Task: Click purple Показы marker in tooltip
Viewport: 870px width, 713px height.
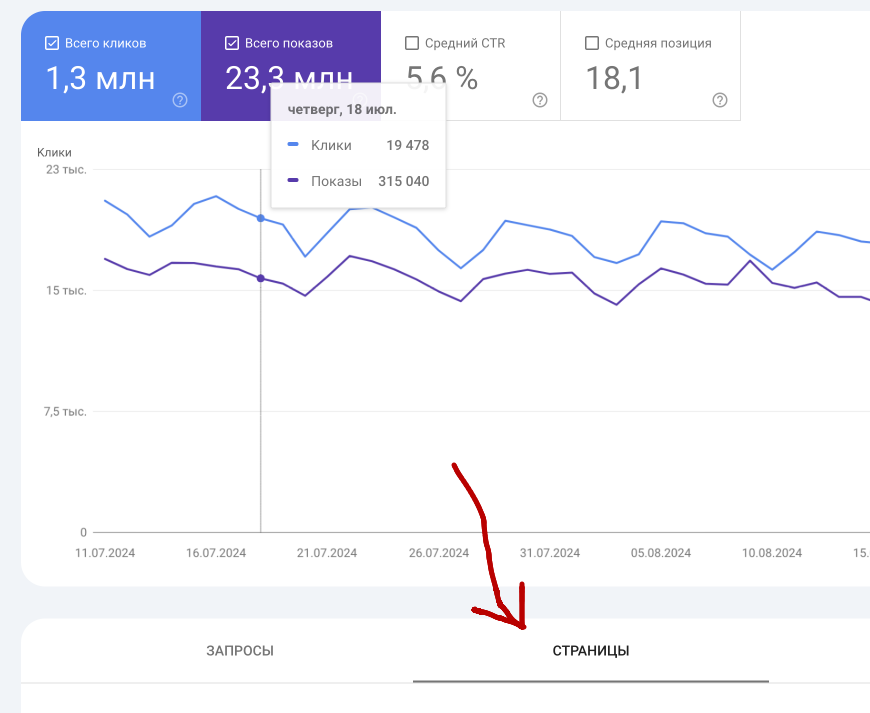Action: (x=293, y=181)
